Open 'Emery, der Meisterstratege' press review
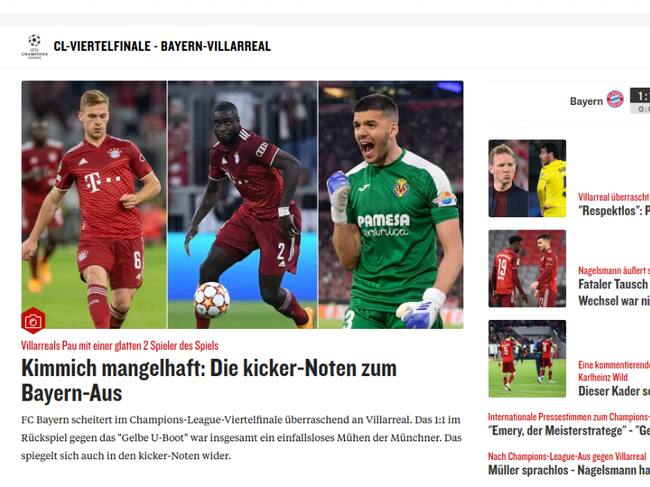Screen dimensions: 650x487 coord(569,431)
